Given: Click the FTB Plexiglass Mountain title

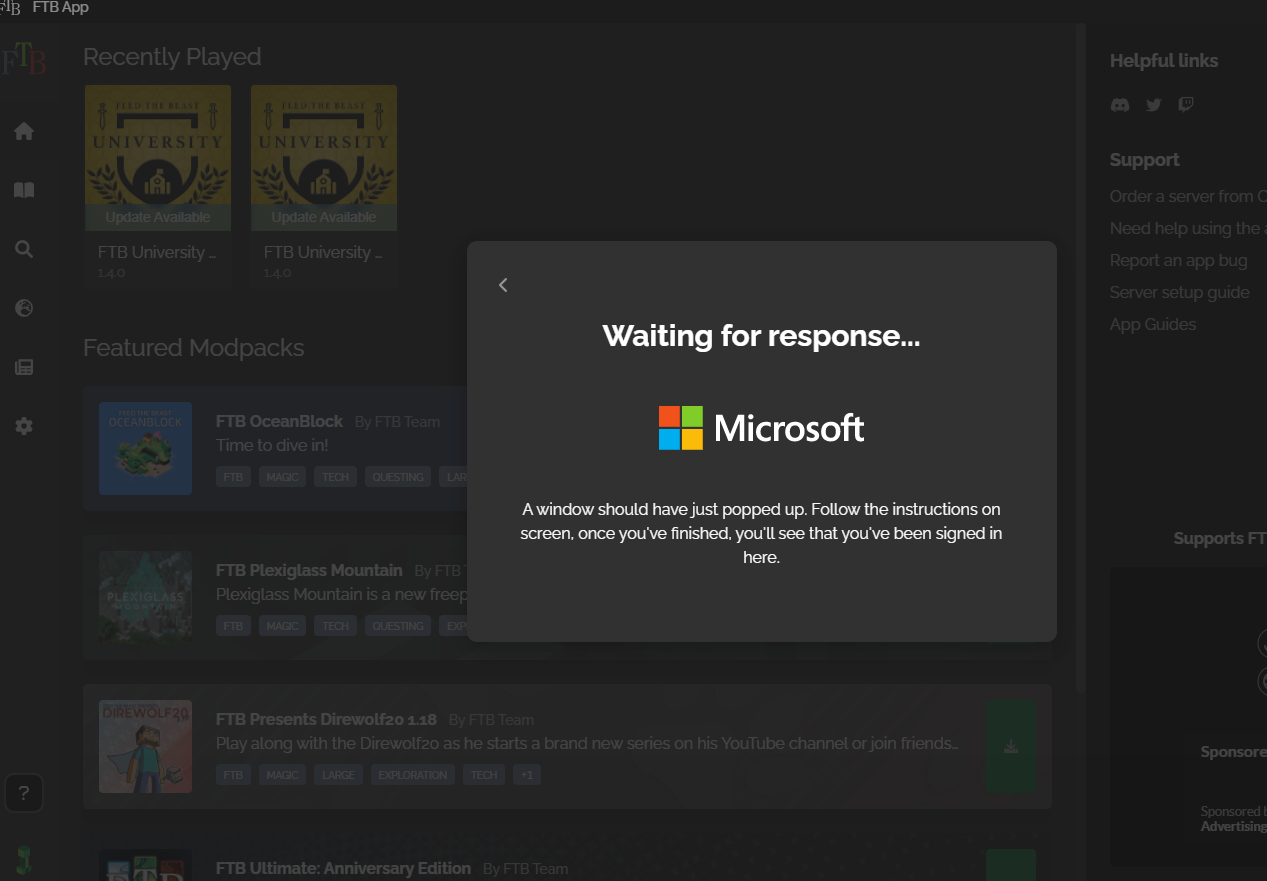Looking at the screenshot, I should (309, 570).
